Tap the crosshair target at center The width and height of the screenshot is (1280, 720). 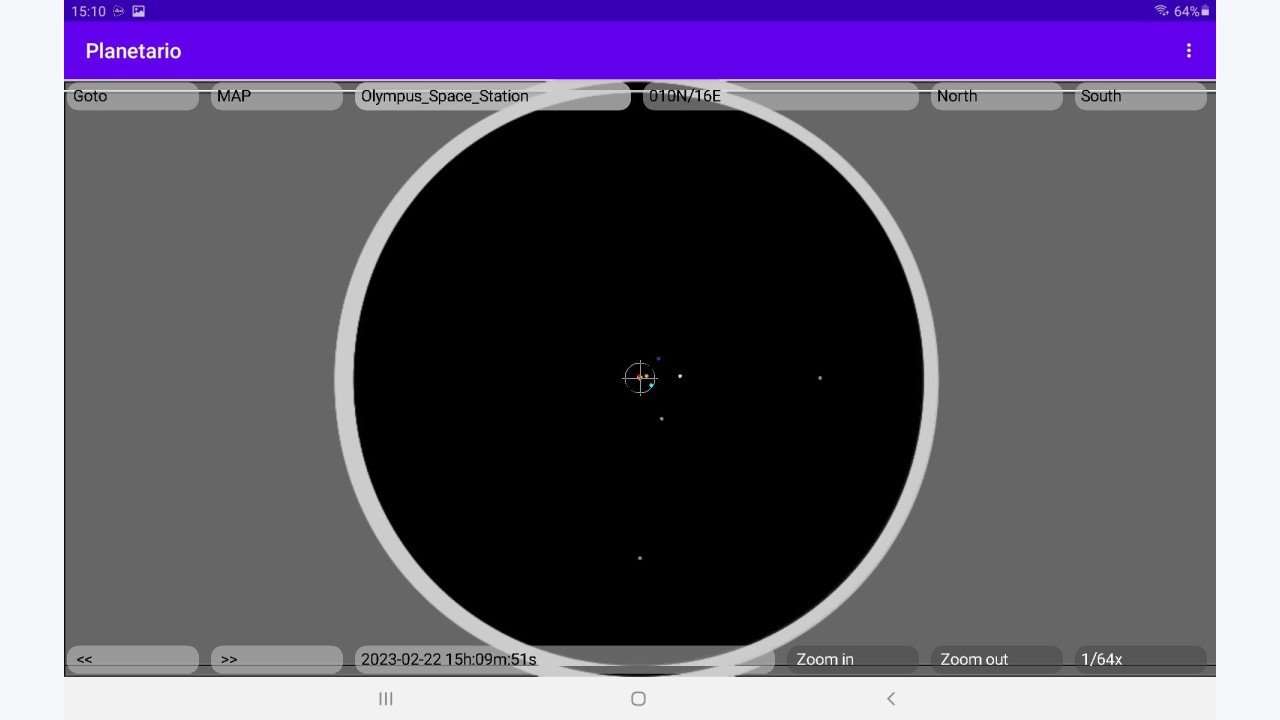(x=640, y=378)
